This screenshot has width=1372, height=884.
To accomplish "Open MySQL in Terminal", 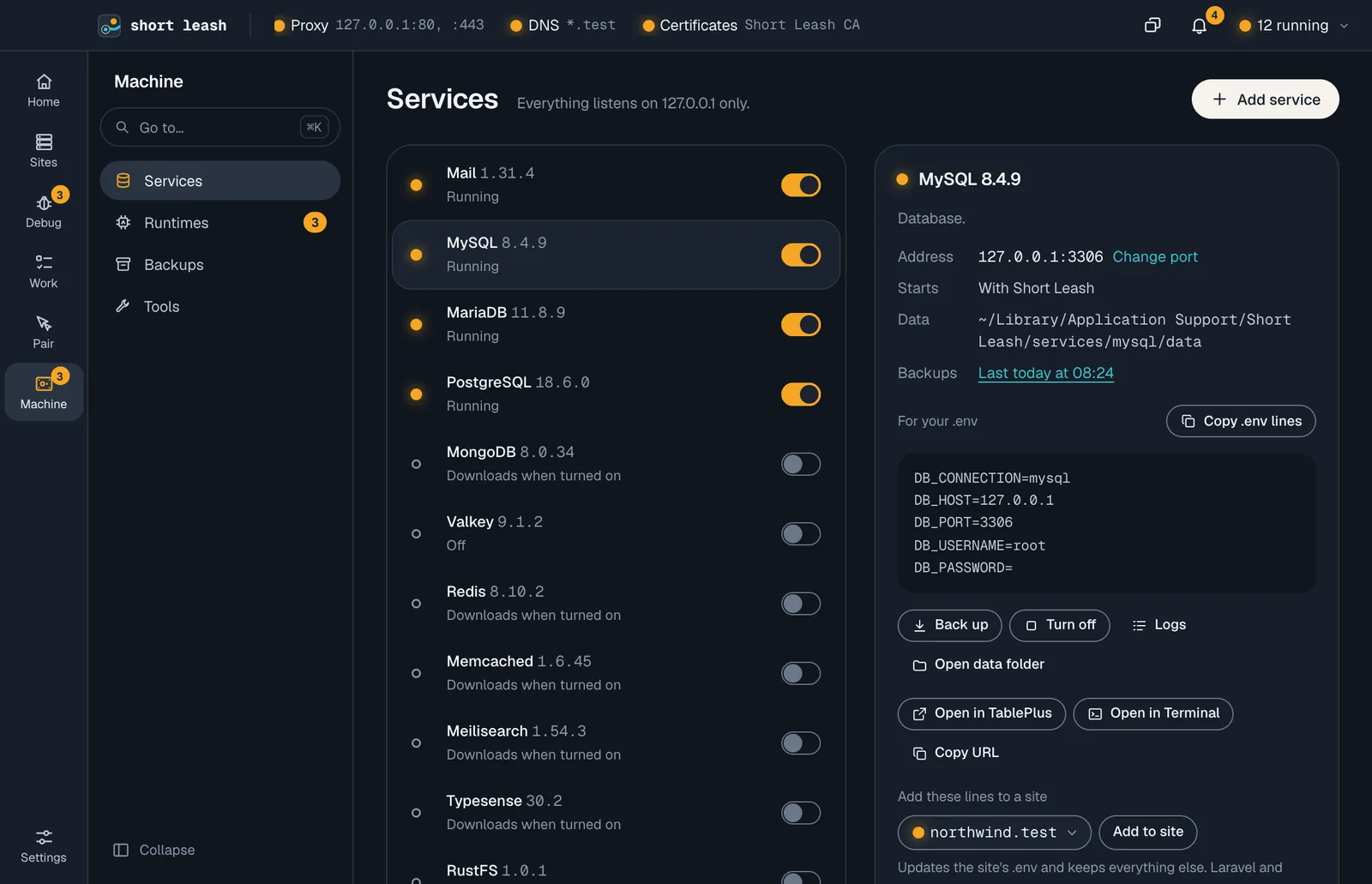I will click(x=1153, y=713).
